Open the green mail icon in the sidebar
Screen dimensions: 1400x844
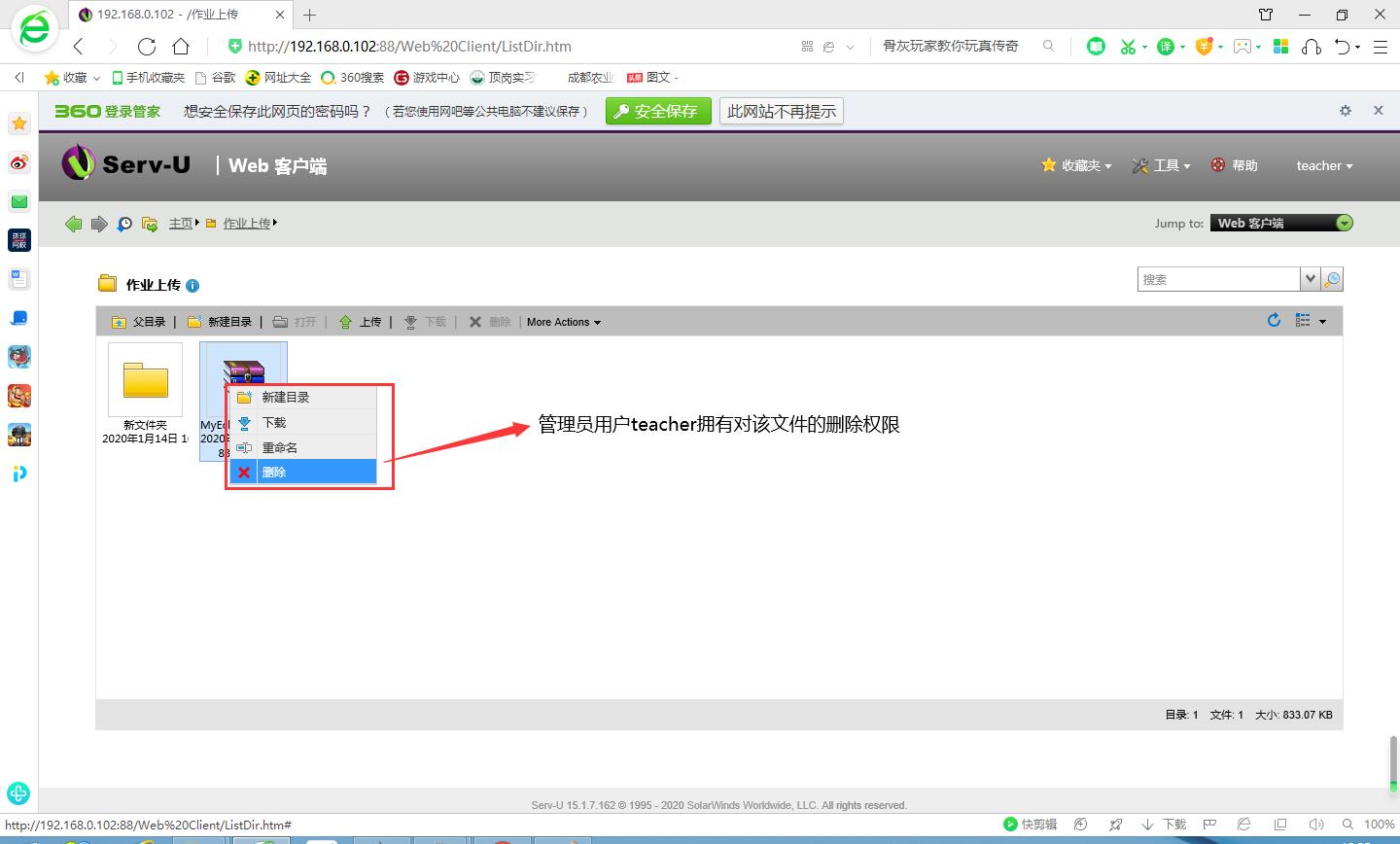click(19, 201)
